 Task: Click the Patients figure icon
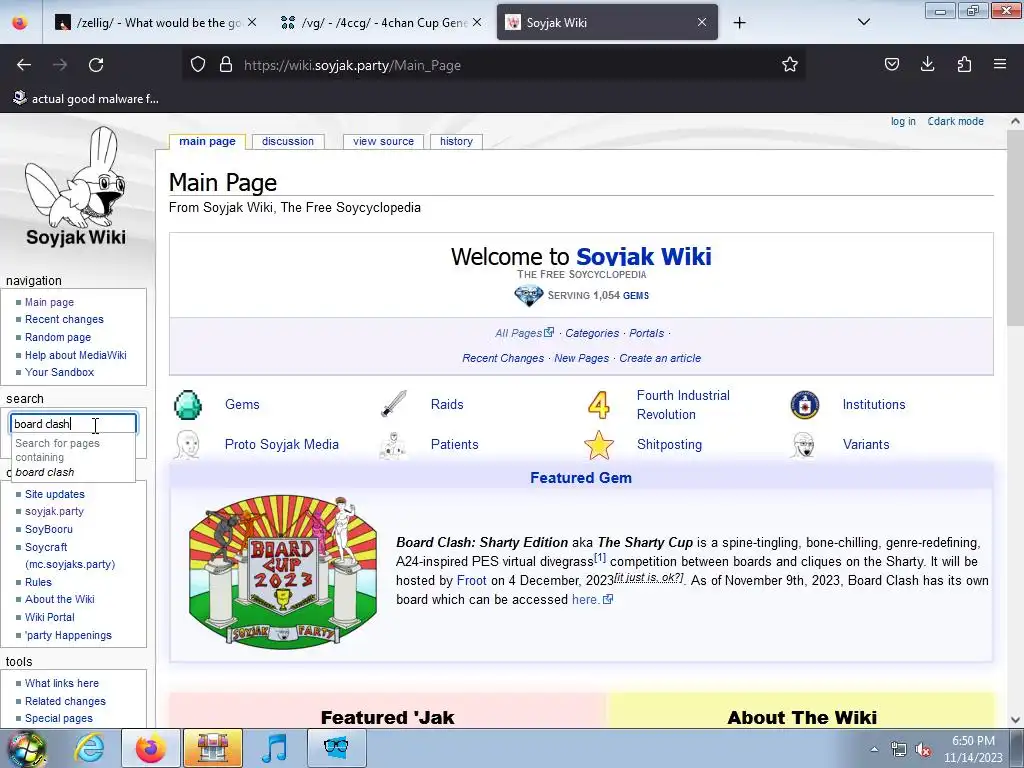point(393,445)
